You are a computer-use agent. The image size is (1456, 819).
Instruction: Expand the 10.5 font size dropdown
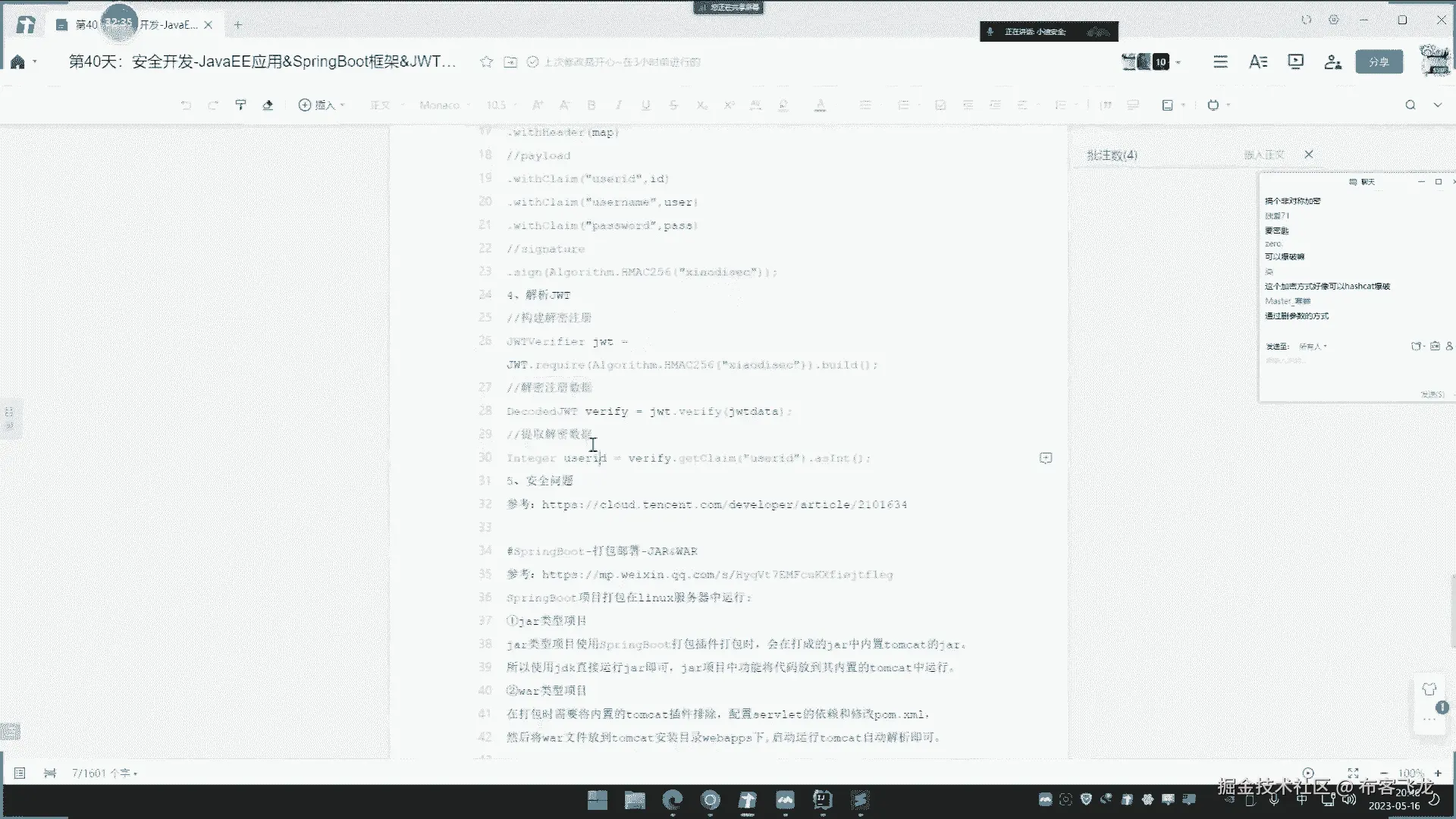pos(500,105)
